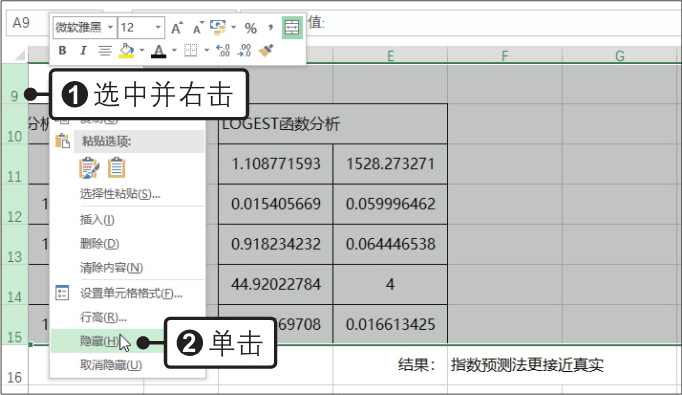Select cell with 0.016613425

(x=390, y=324)
